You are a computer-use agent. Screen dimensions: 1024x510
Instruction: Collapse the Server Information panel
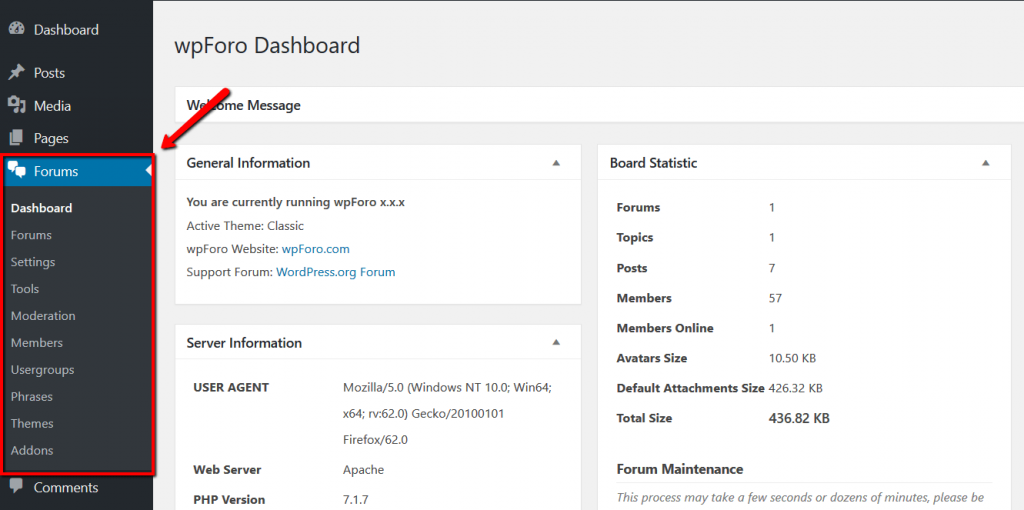coord(556,342)
